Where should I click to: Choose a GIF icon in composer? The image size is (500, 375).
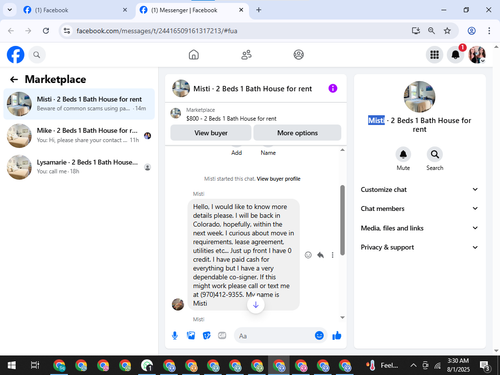click(222, 336)
